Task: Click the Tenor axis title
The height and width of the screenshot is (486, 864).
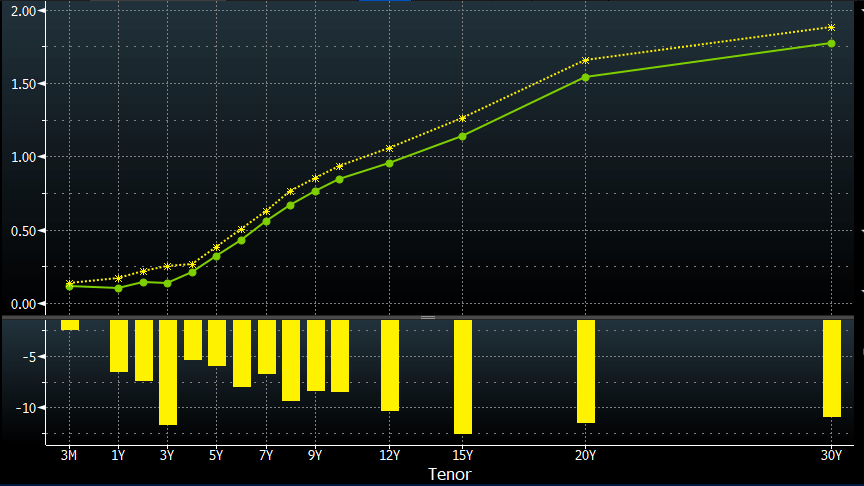Action: (x=450, y=474)
